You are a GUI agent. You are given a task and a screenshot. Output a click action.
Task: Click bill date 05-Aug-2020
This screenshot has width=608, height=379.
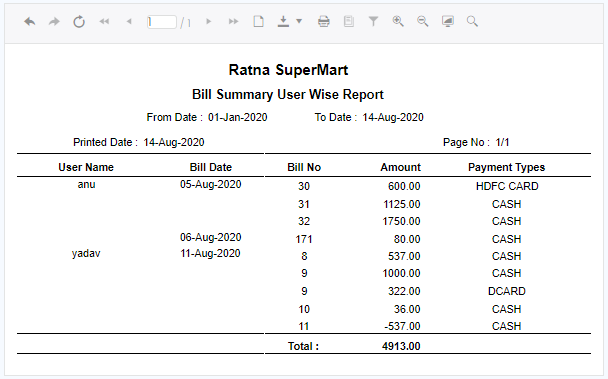pyautogui.click(x=211, y=184)
